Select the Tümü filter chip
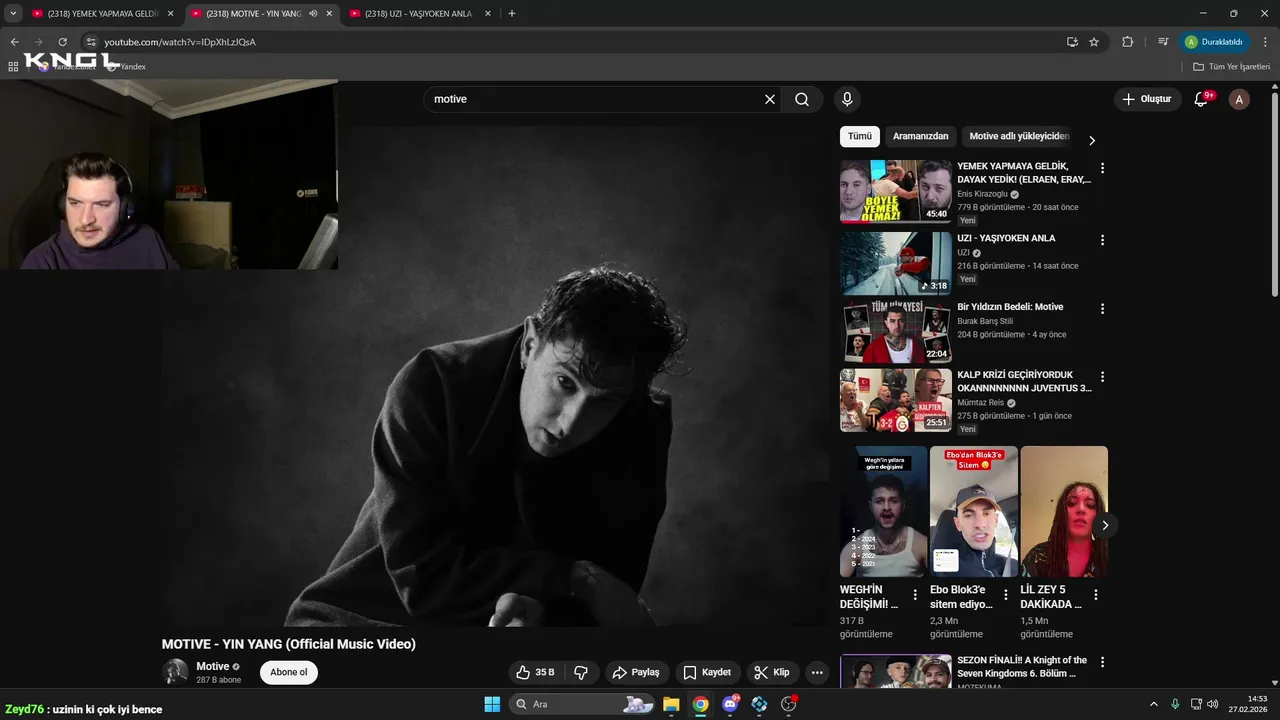1280x720 pixels. [860, 136]
